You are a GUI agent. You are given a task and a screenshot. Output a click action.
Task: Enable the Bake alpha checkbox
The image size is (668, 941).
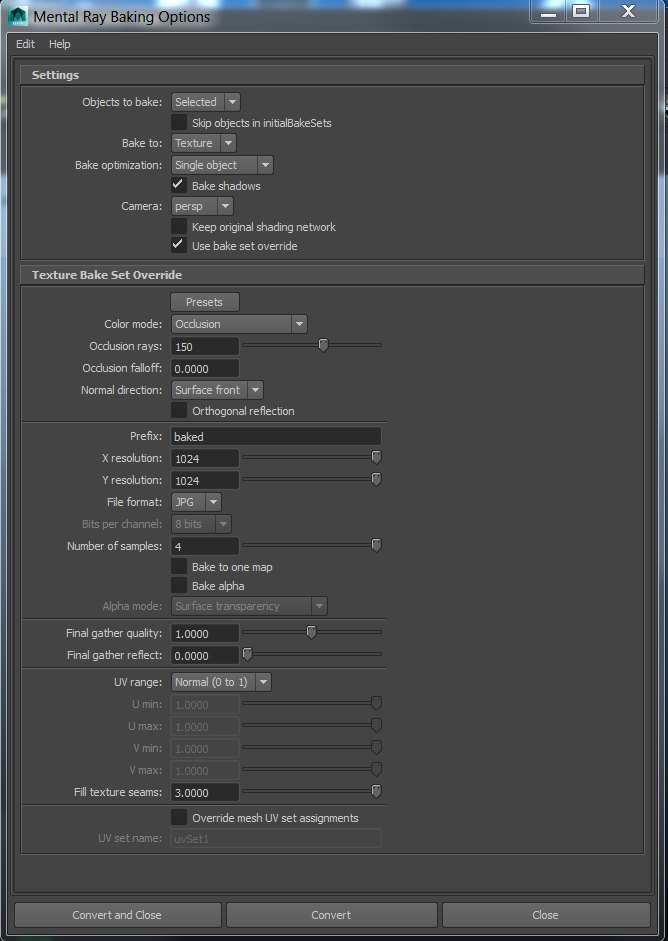pos(179,585)
